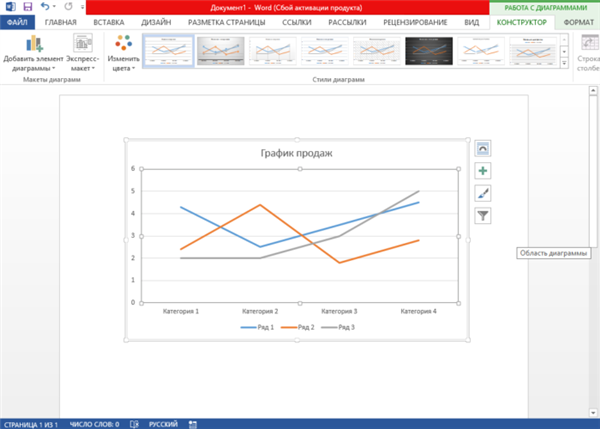
Task: Apply the fourth chart style thumbnail
Action: point(324,51)
